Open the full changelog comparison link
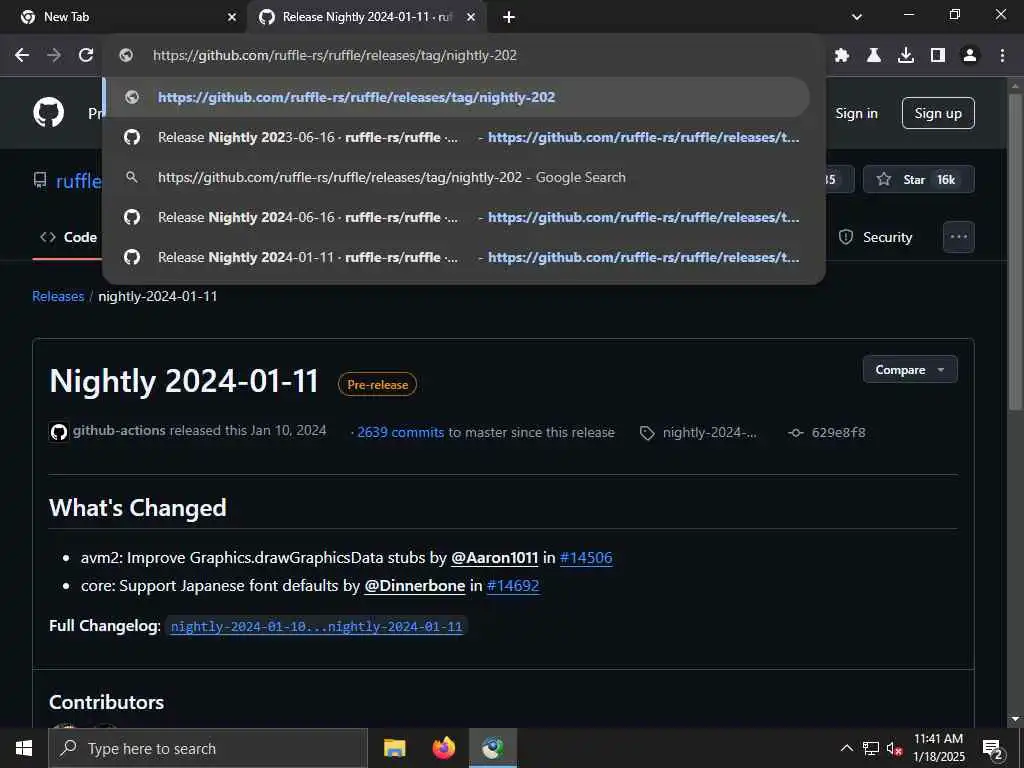The width and height of the screenshot is (1024, 768). coord(316,626)
